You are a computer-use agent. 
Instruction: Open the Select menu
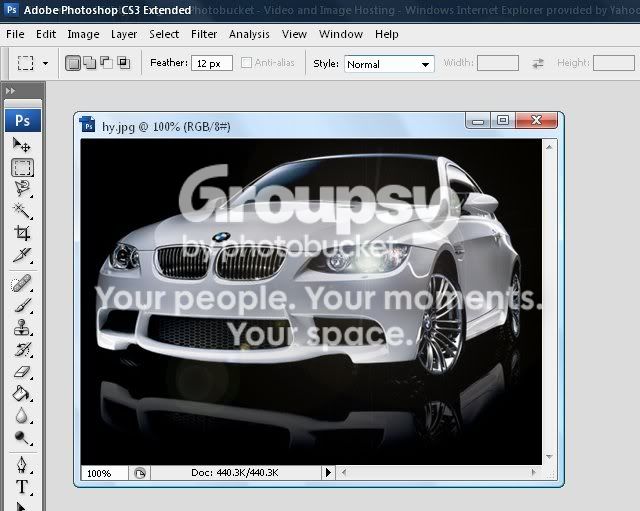tap(164, 34)
